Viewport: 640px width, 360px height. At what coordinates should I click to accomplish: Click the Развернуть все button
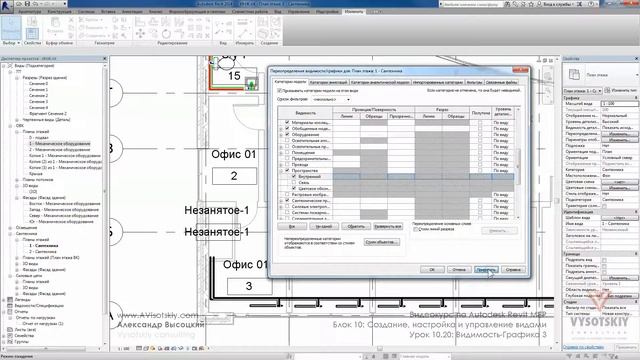point(388,226)
